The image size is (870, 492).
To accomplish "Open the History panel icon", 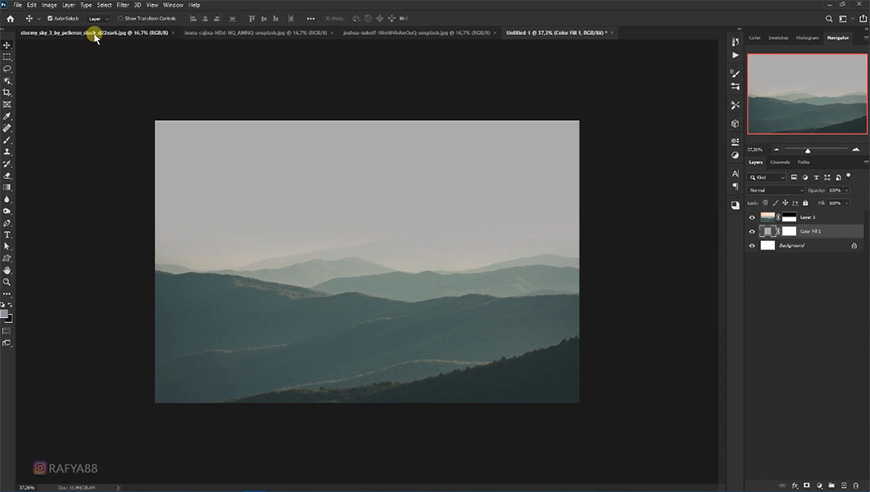I will 735,42.
